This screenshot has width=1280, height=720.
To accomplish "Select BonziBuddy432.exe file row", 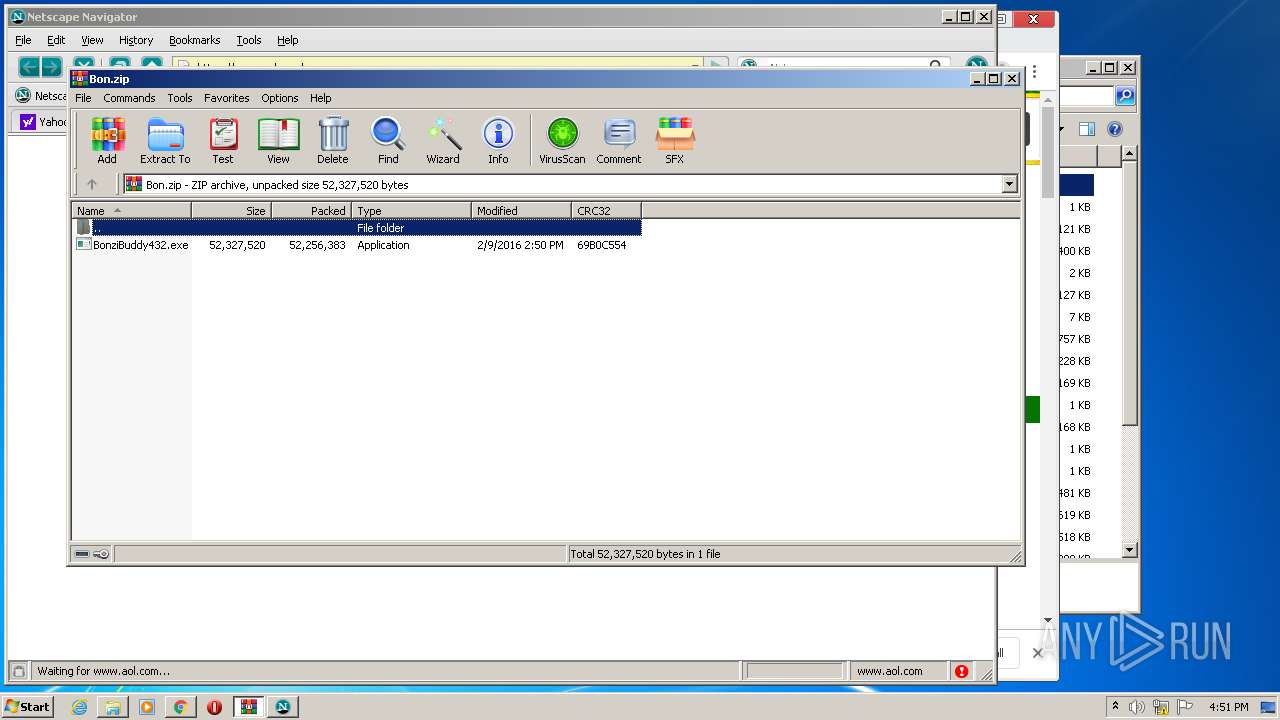I will tap(357, 245).
